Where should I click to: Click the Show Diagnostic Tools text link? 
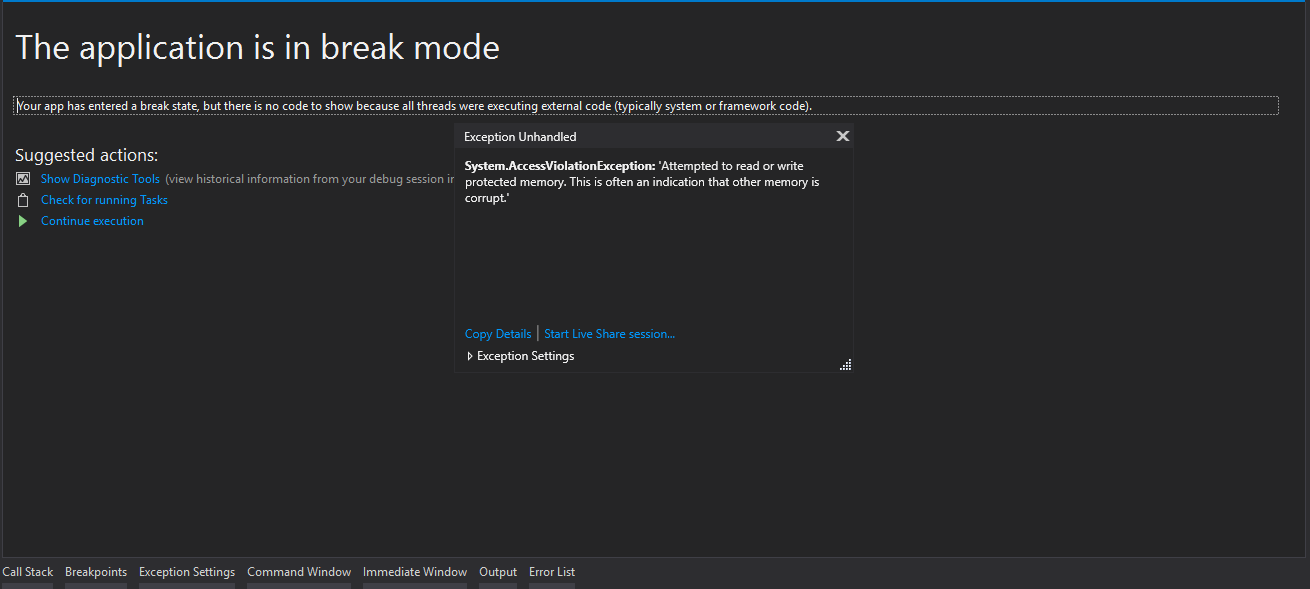pos(100,178)
